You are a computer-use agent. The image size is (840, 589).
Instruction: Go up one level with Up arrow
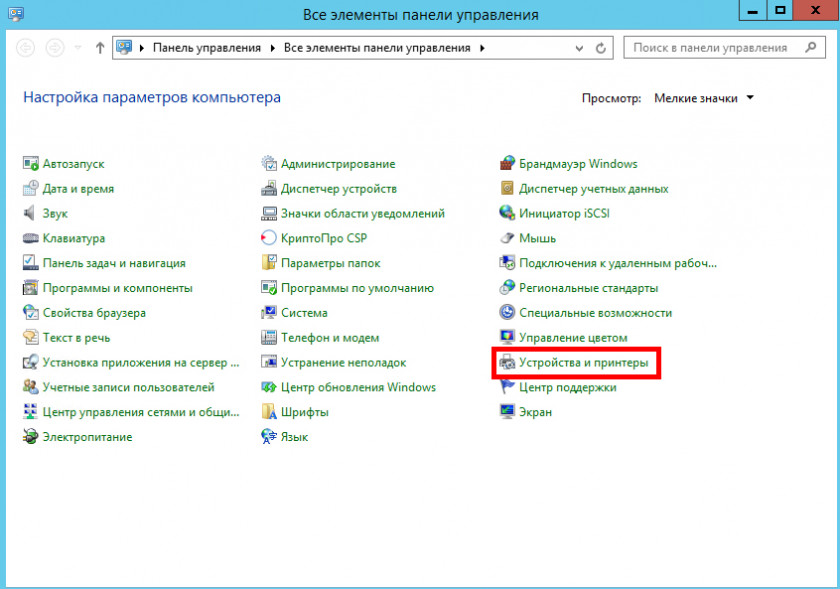point(99,47)
